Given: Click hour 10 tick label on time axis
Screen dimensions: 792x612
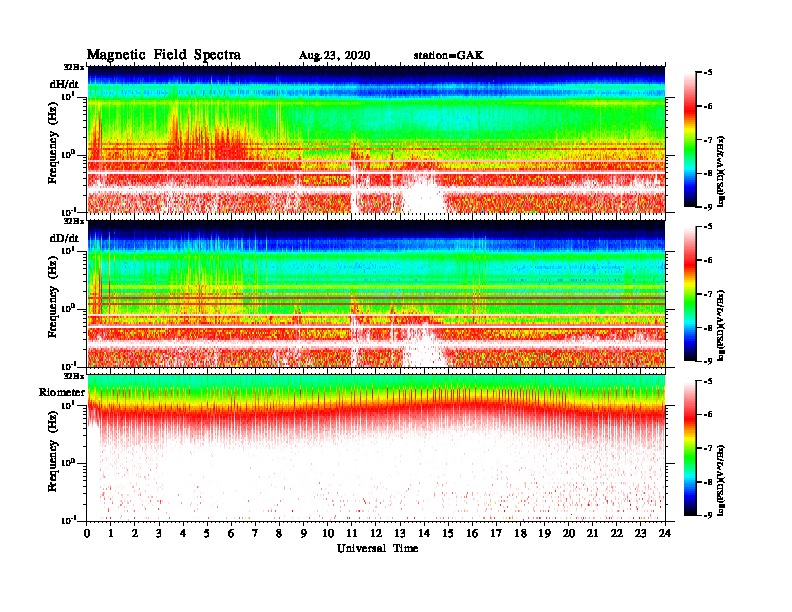Looking at the screenshot, I should pos(328,533).
